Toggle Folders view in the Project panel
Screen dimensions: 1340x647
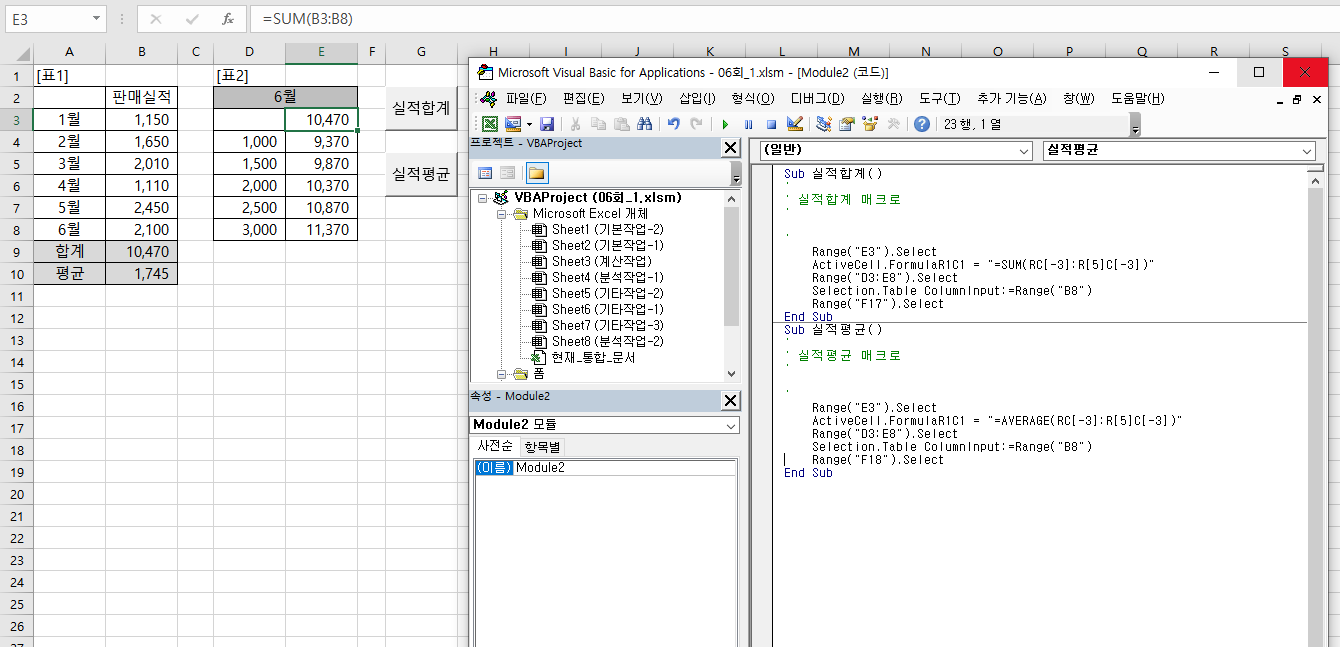(537, 173)
